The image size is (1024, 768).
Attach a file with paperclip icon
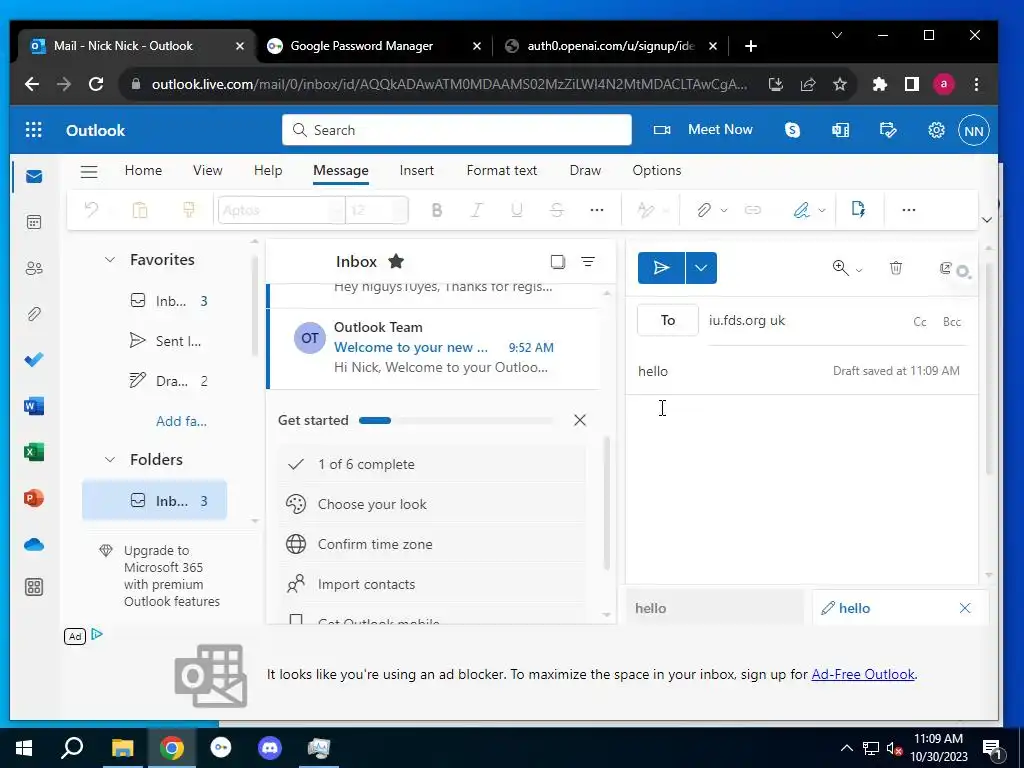coord(703,210)
